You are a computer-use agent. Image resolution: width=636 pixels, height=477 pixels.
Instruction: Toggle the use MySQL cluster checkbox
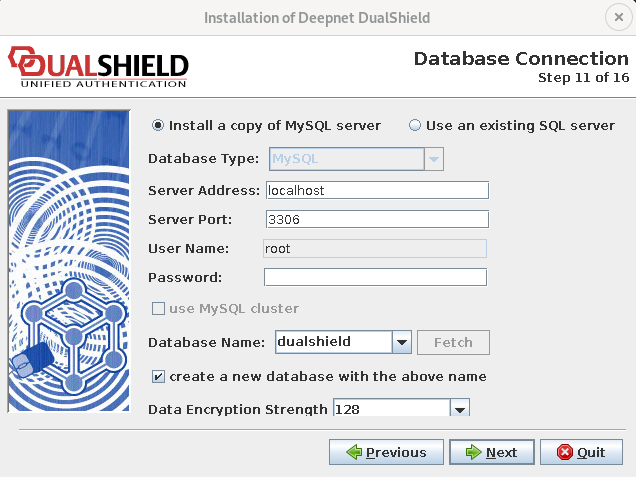[158, 309]
